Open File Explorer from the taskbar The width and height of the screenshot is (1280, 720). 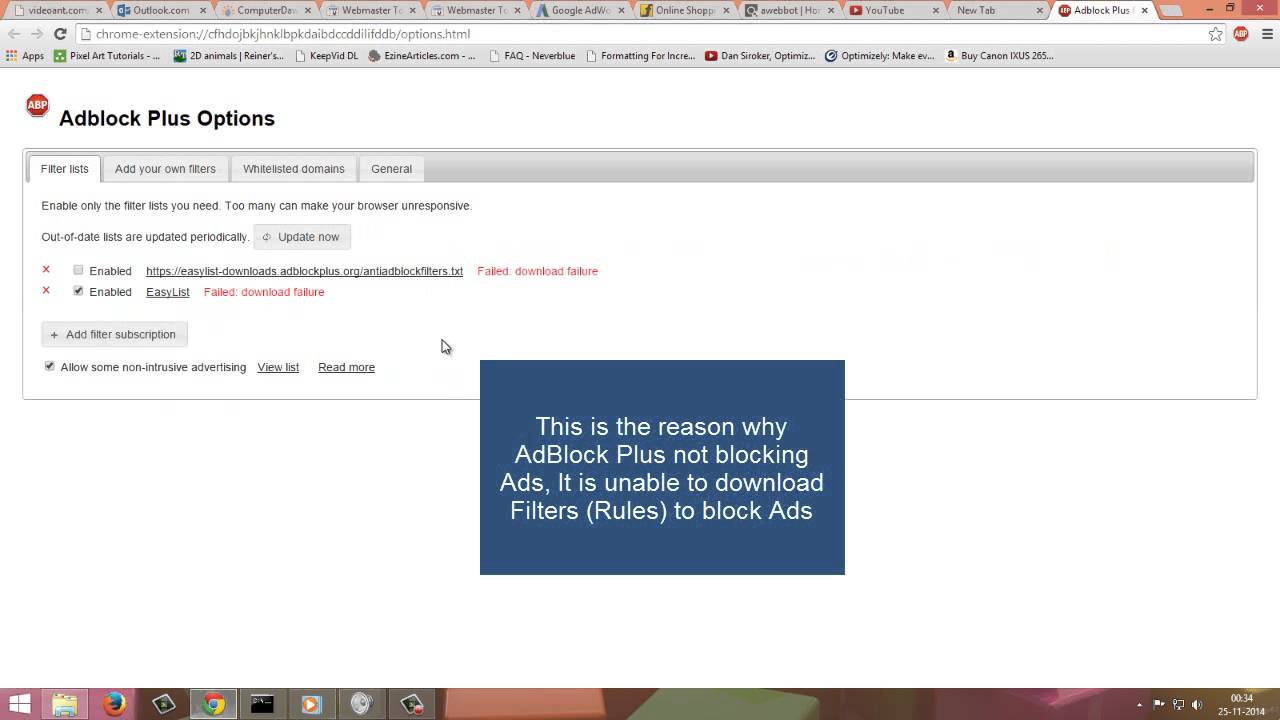65,704
